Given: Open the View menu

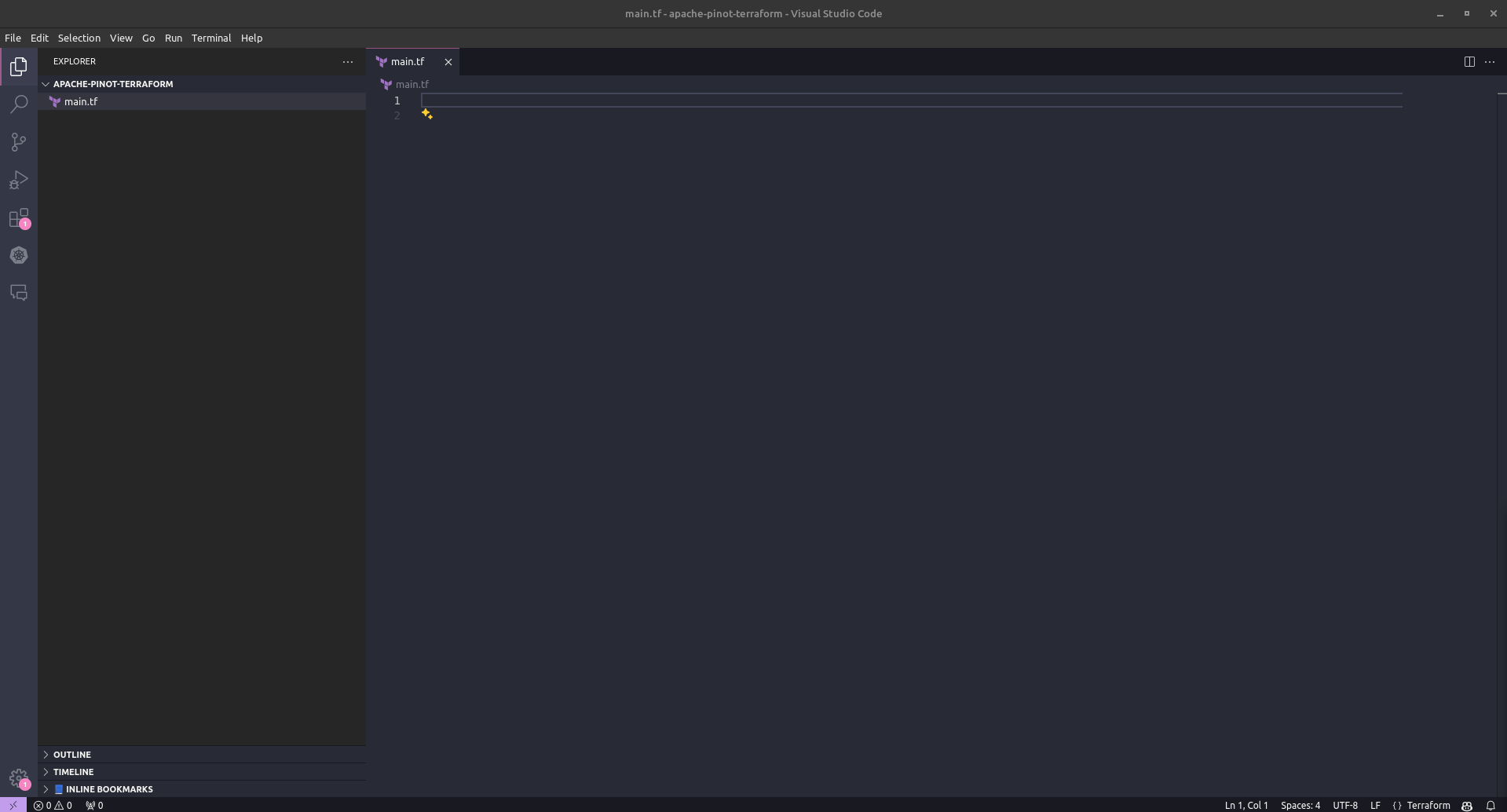Looking at the screenshot, I should pyautogui.click(x=121, y=38).
